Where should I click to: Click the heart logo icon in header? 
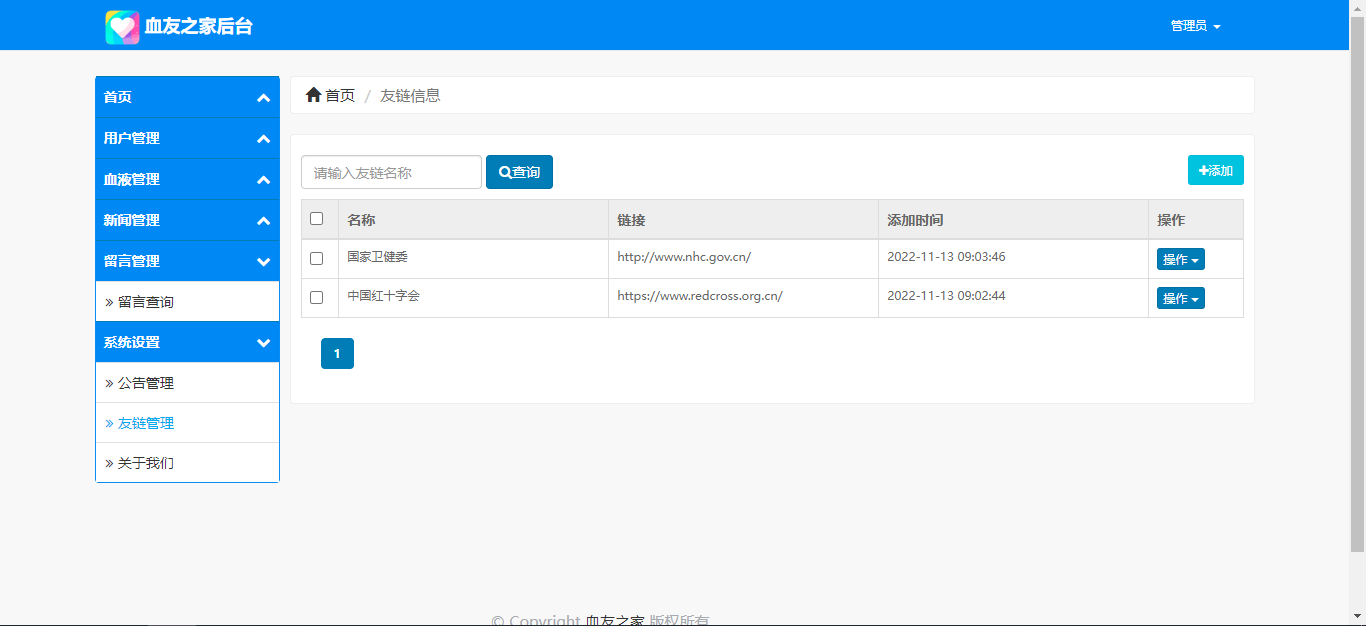click(x=122, y=27)
